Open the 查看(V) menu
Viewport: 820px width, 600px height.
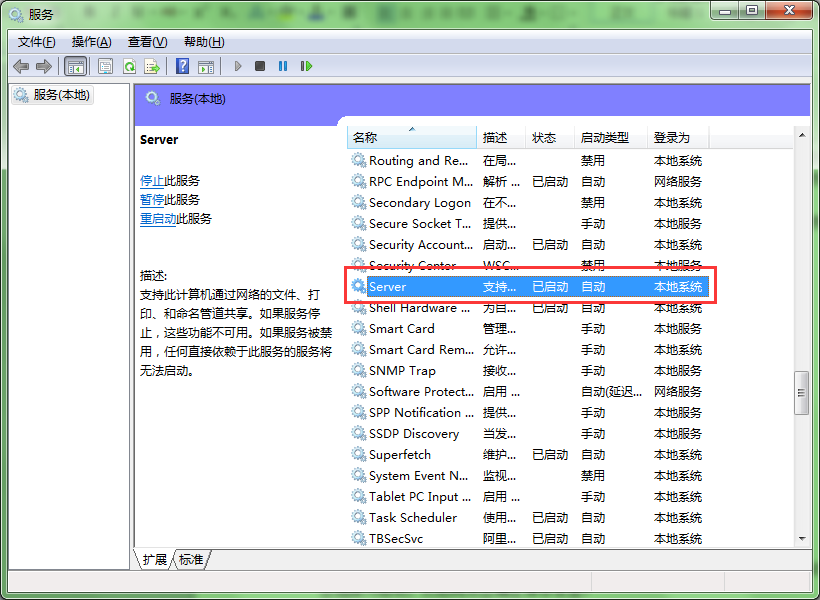pyautogui.click(x=147, y=42)
